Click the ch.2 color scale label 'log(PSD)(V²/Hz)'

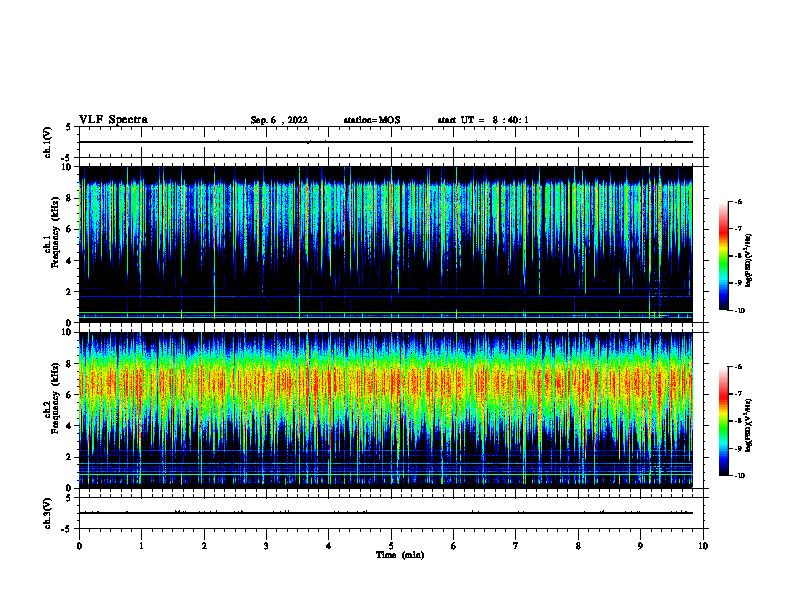[x=749, y=425]
